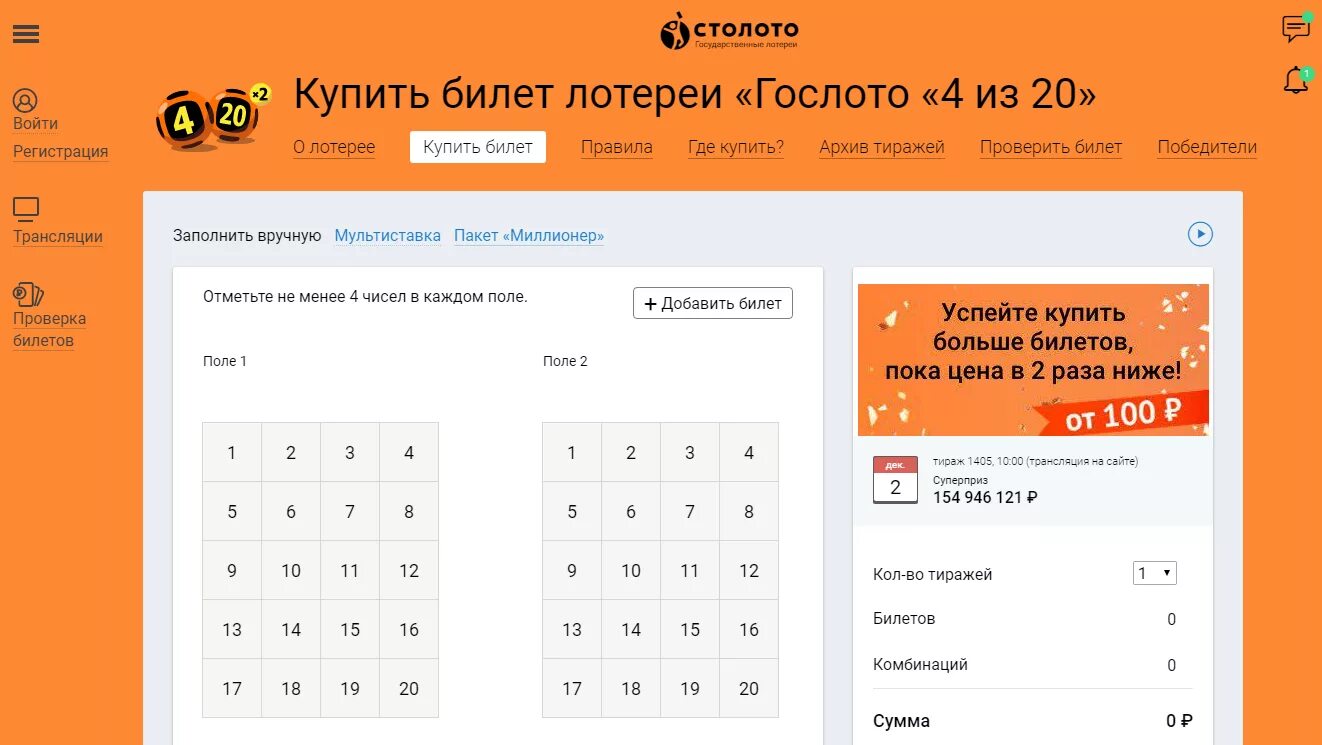Image resolution: width=1322 pixels, height=745 pixels.
Task: Mark number 6 in Поле 2
Action: (x=631, y=511)
